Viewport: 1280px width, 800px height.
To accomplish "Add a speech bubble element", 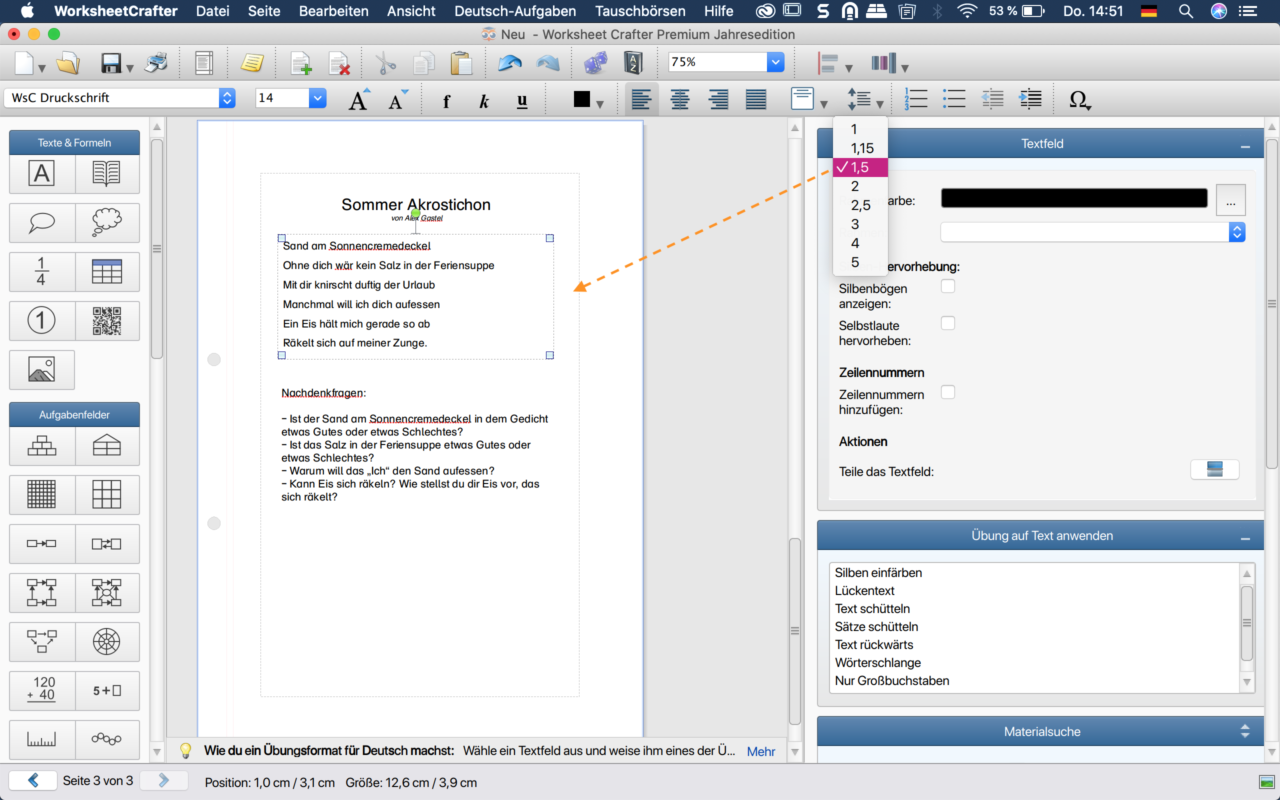I will (x=41, y=223).
